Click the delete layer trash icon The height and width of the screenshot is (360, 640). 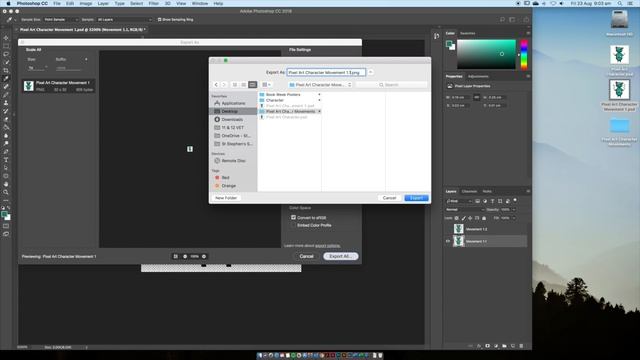coord(521,346)
